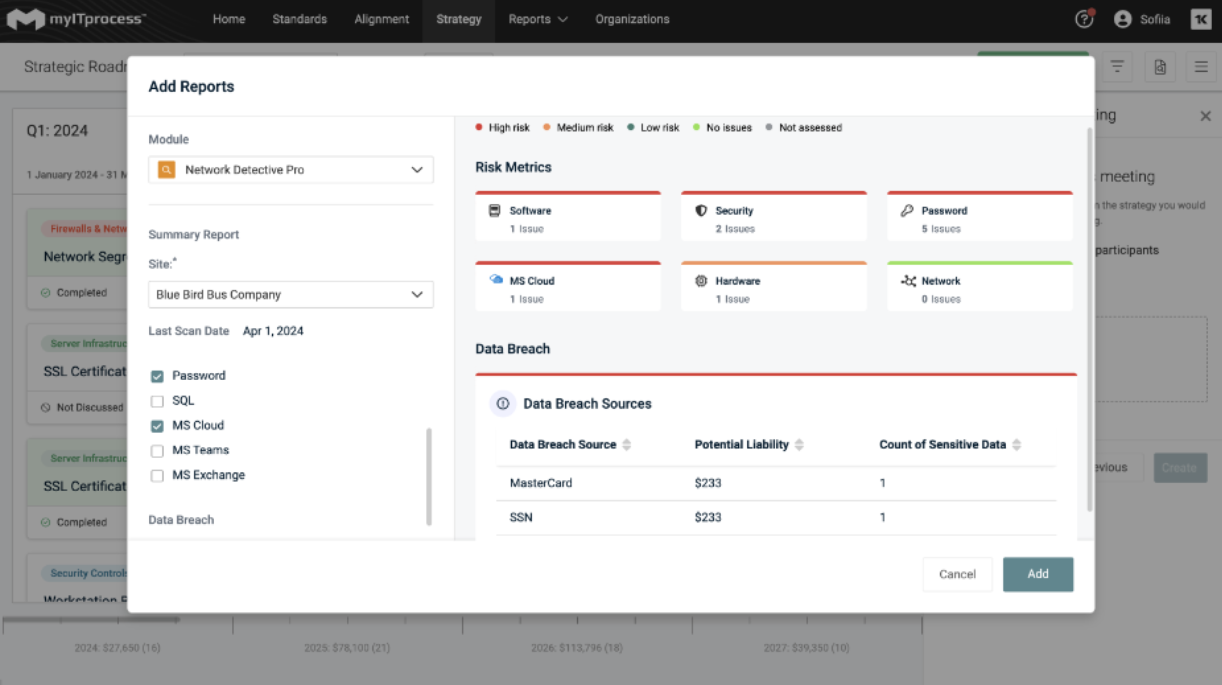This screenshot has height=685, width=1222.
Task: Close the meeting side panel with the X
Action: point(1205,116)
